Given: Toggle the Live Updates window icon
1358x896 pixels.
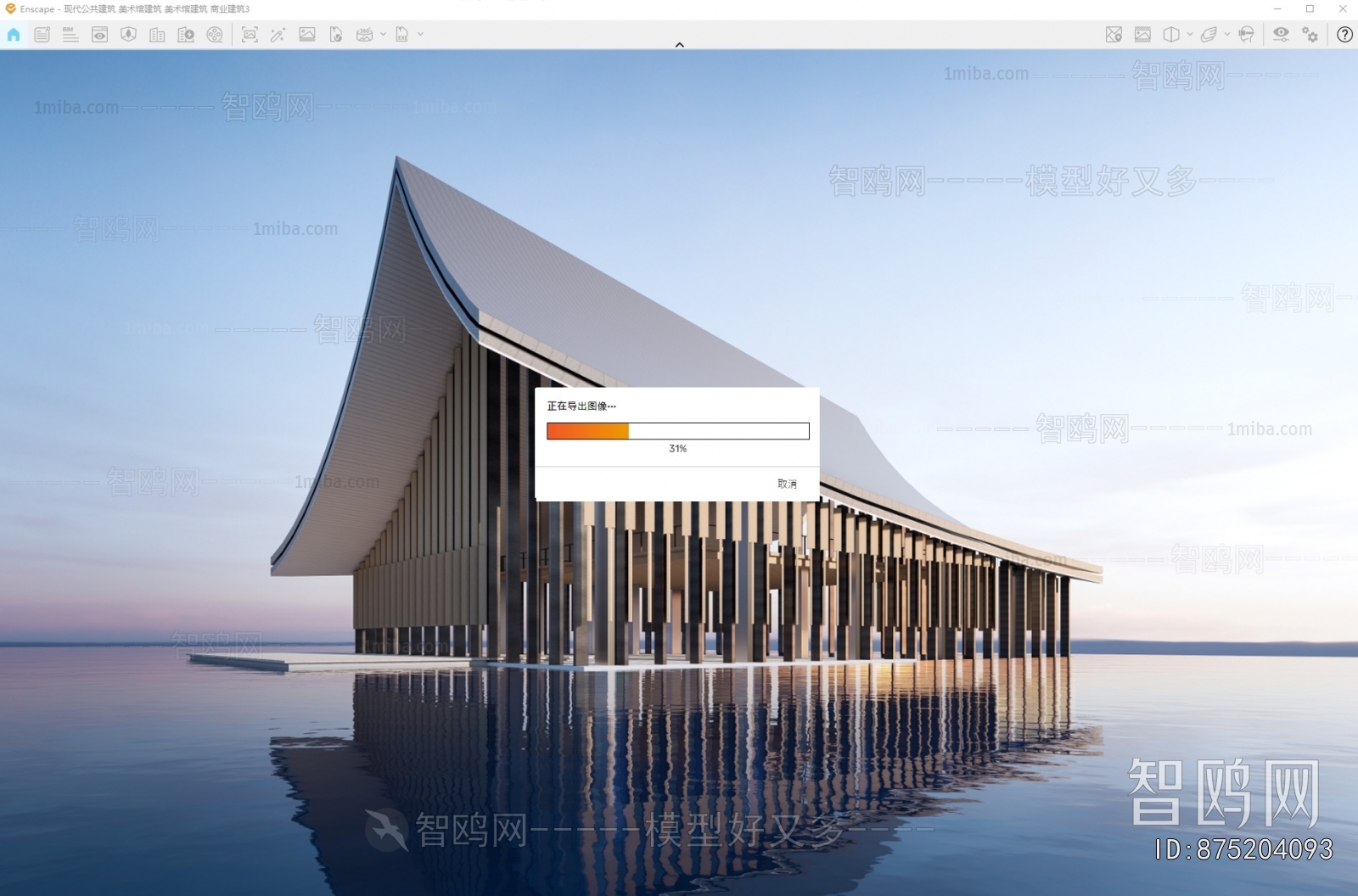Looking at the screenshot, I should 99,35.
